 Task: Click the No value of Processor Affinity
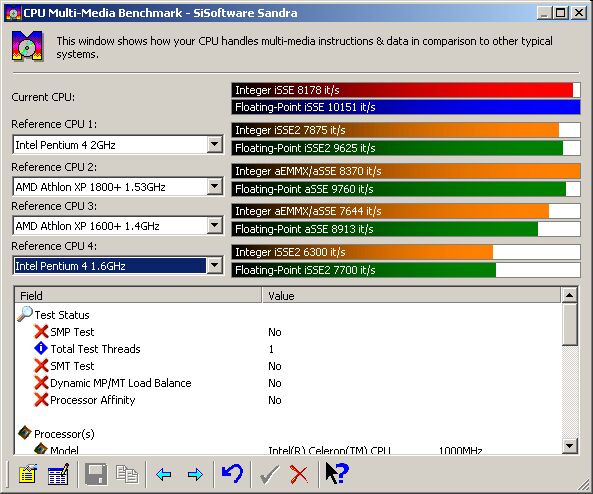point(275,400)
